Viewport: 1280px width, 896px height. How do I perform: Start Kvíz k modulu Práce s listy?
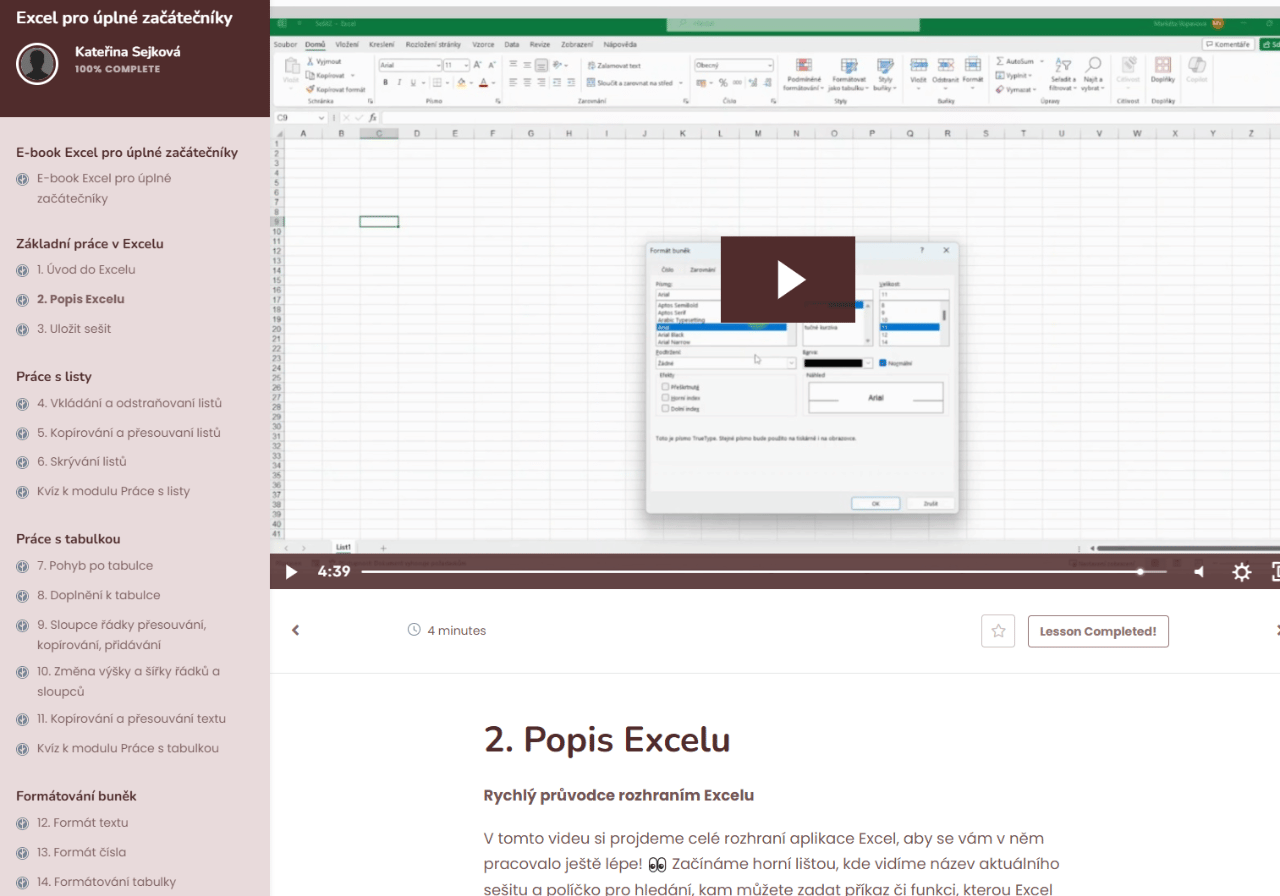click(113, 492)
